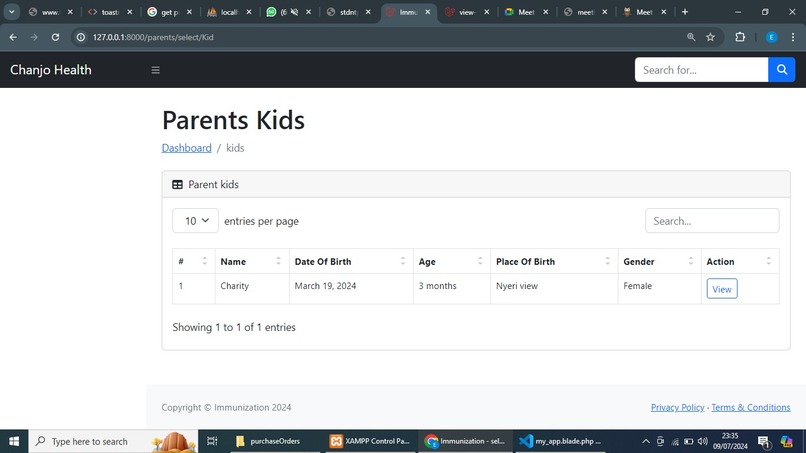Click 'Showing 1 to 1 of 1 entries'

coord(234,328)
